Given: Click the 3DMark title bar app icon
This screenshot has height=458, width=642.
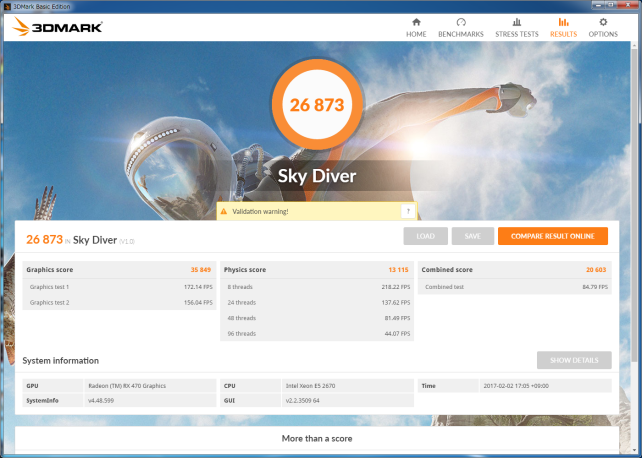Looking at the screenshot, I should click(7, 6).
